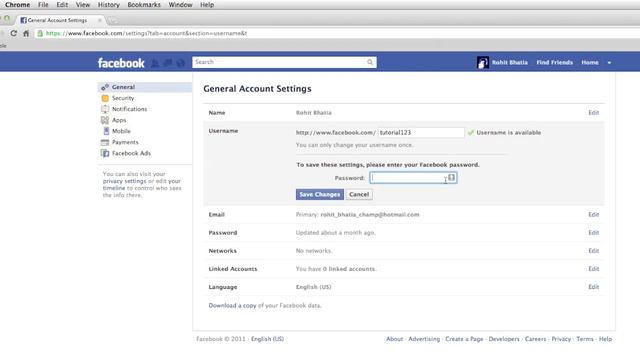Click the Apps icon in sidebar
Image resolution: width=640 pixels, height=360 pixels.
(x=105, y=120)
